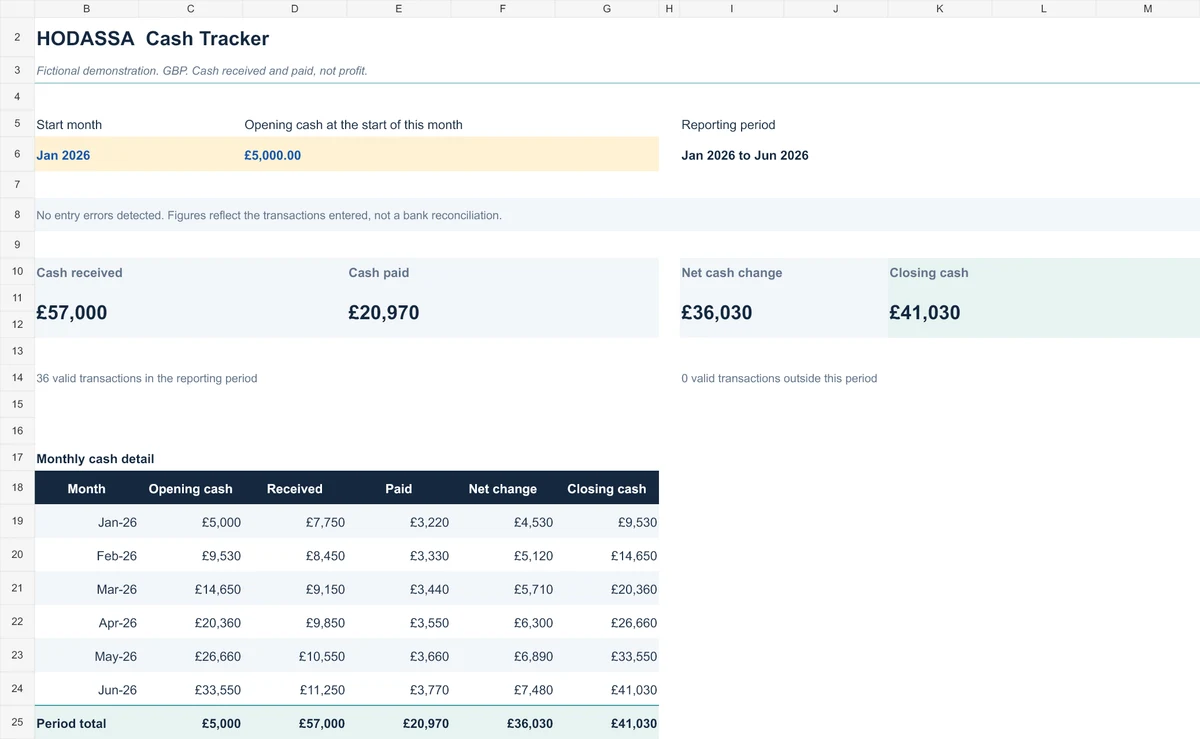This screenshot has height=739, width=1200.
Task: Click the Closing cash card label
Action: point(929,272)
